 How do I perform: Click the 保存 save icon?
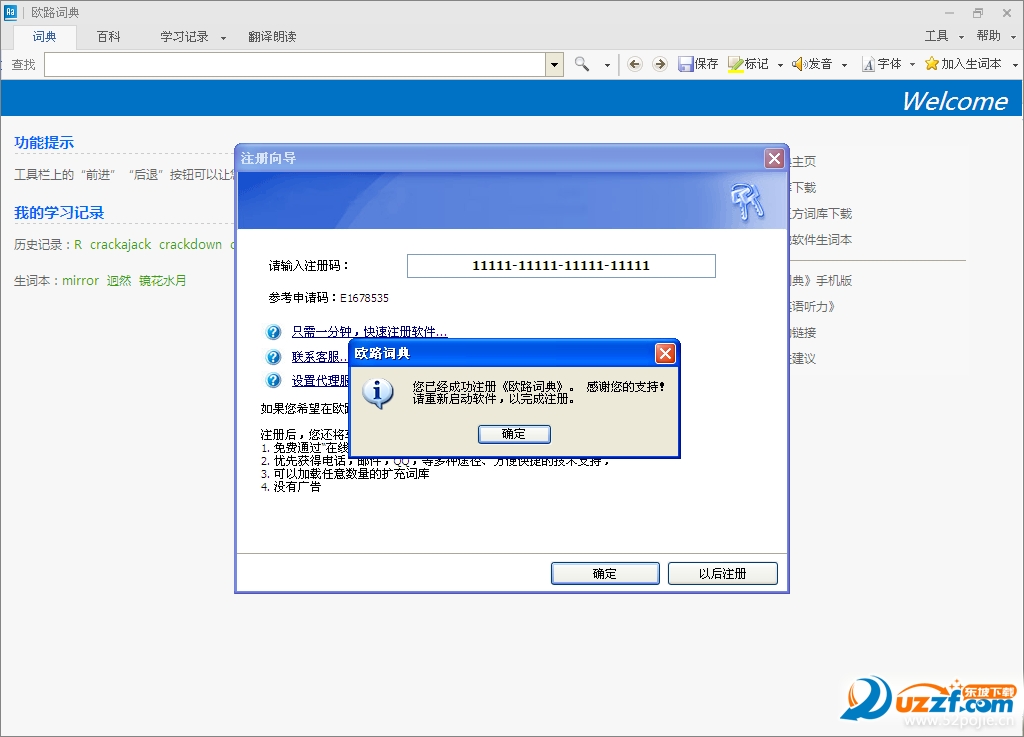pyautogui.click(x=685, y=64)
